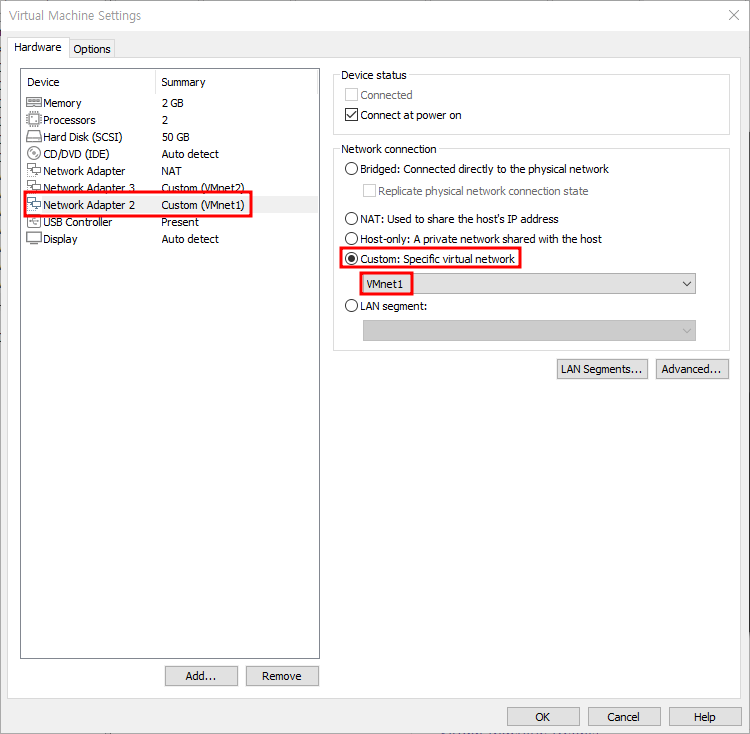Click the Display monitor icon

33,238
